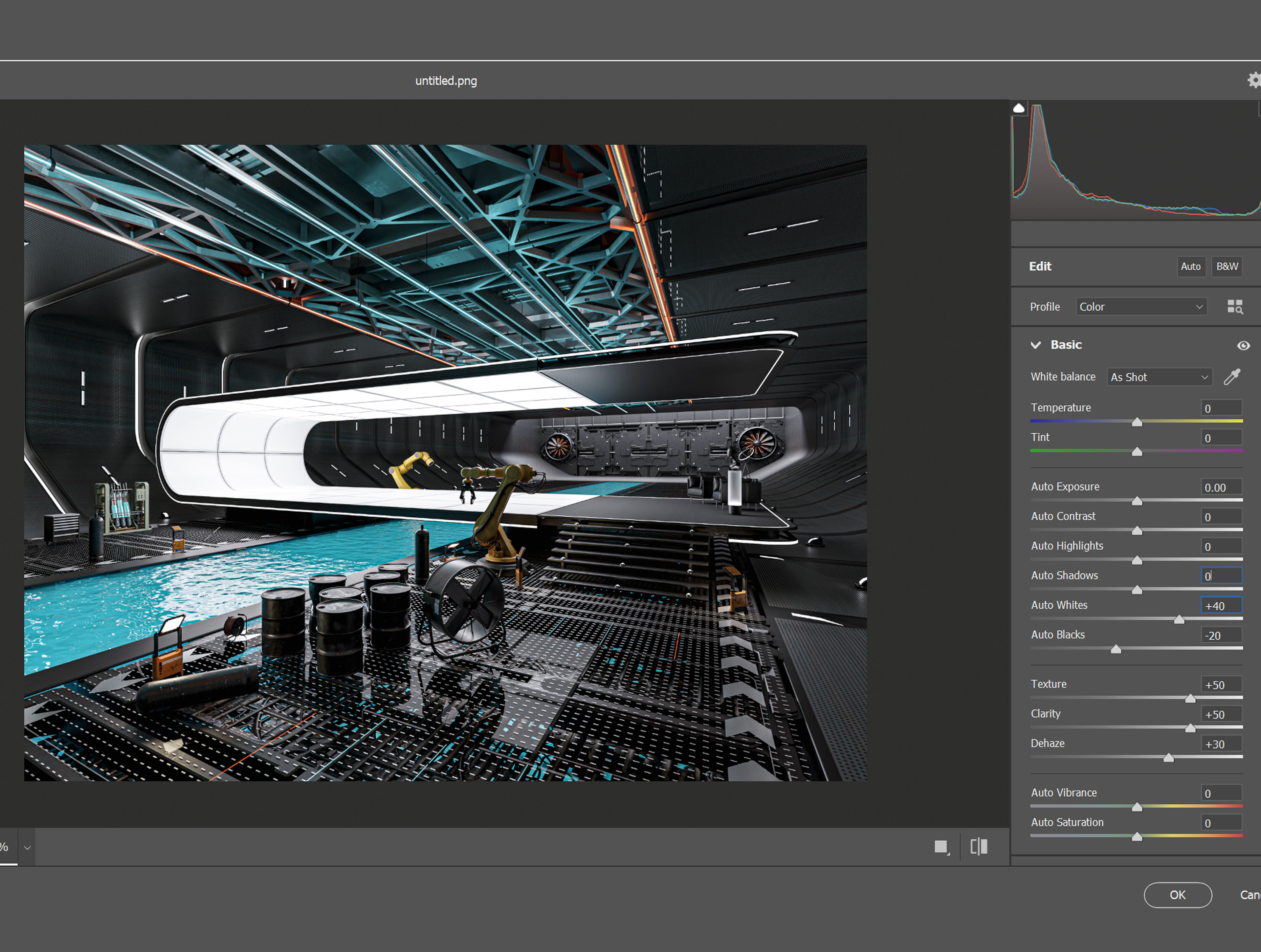Click the Temperature value field

(x=1221, y=408)
